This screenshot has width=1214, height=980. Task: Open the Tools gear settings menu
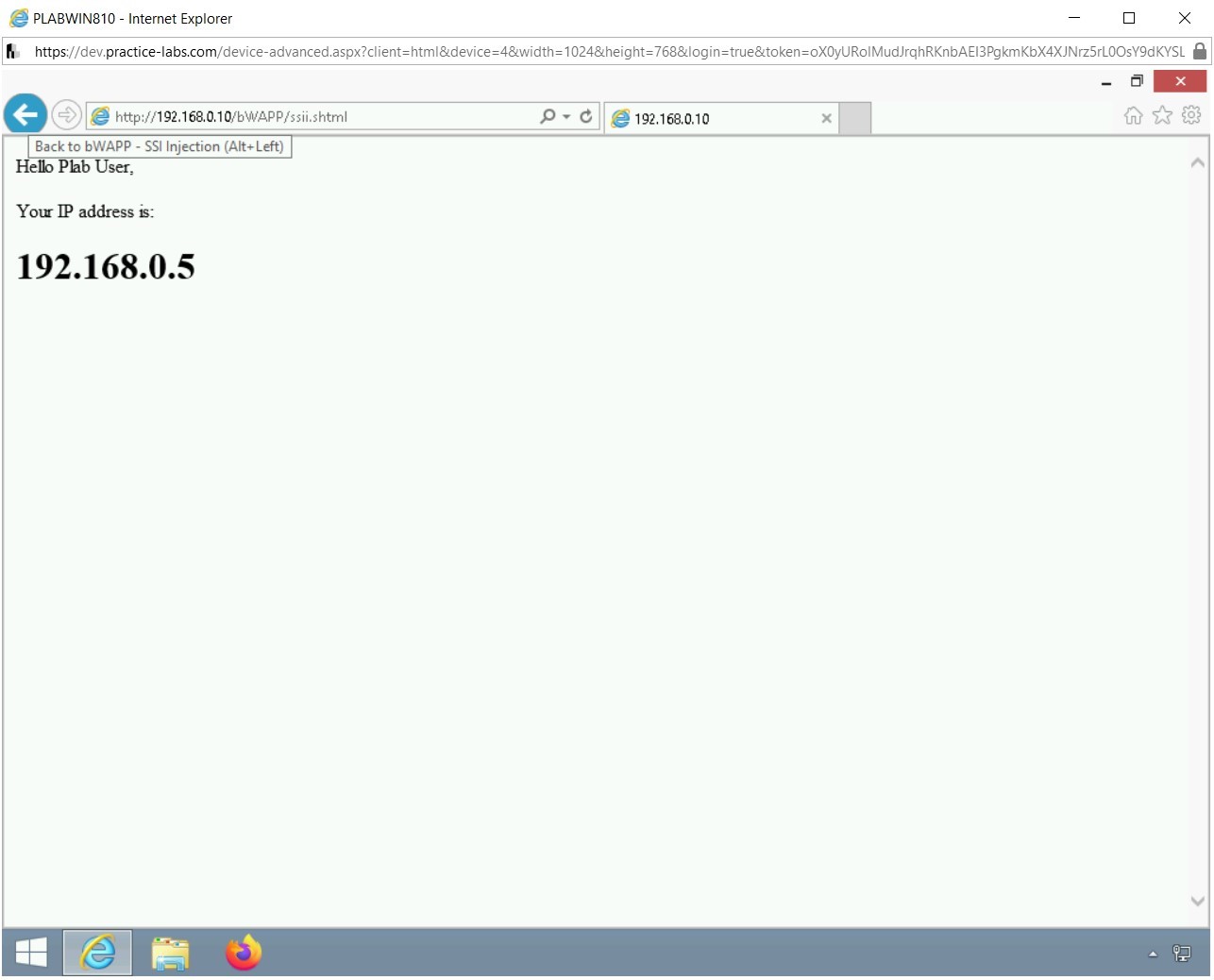tap(1190, 114)
